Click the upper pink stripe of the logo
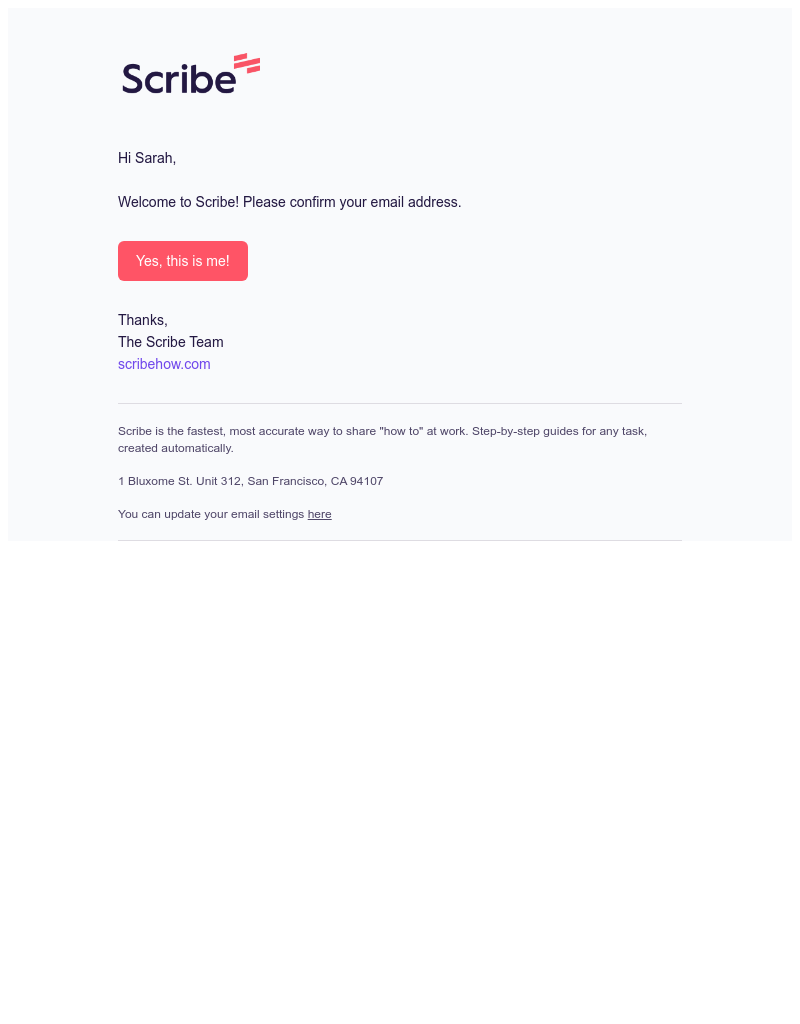Viewport: 800px width, 1024px height. tap(243, 56)
